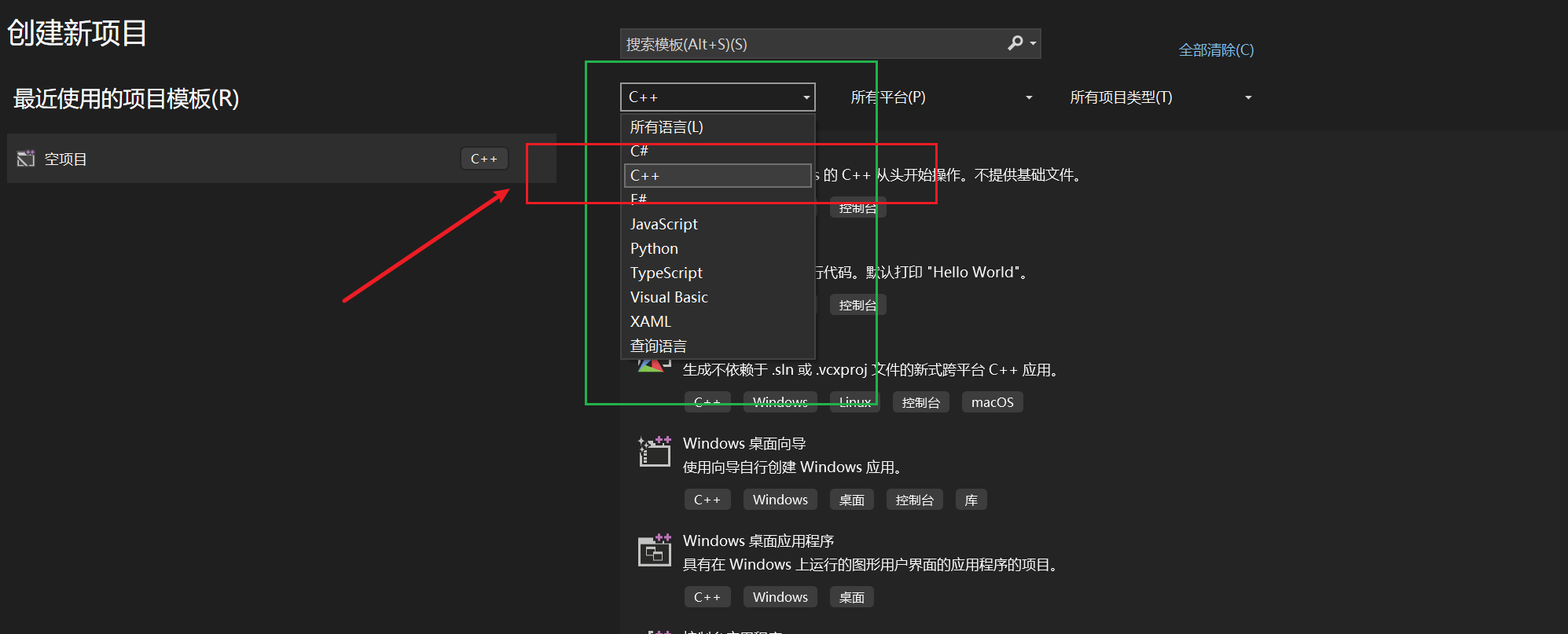Select the Windows Desktop Wizard template title
1568x634 pixels.
pyautogui.click(x=744, y=443)
